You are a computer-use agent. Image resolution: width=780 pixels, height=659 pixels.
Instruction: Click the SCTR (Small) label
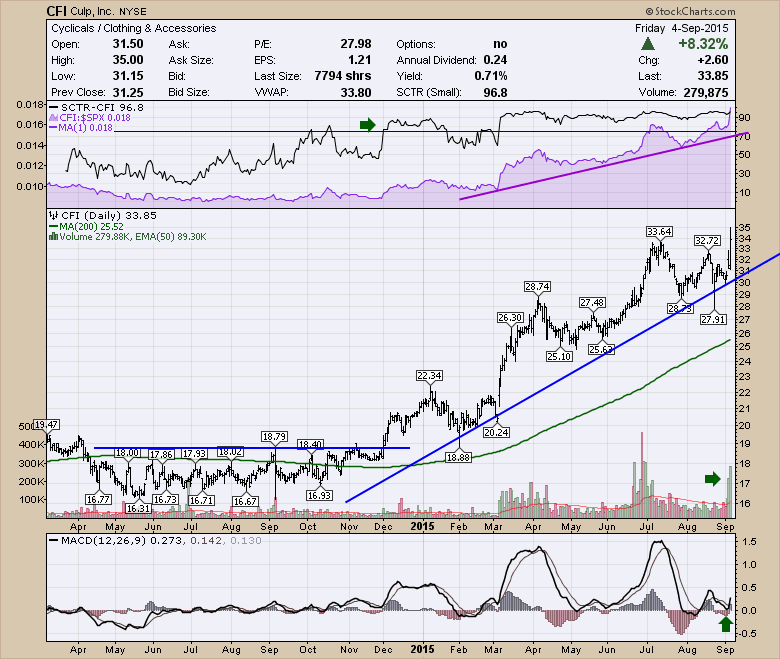click(x=429, y=92)
